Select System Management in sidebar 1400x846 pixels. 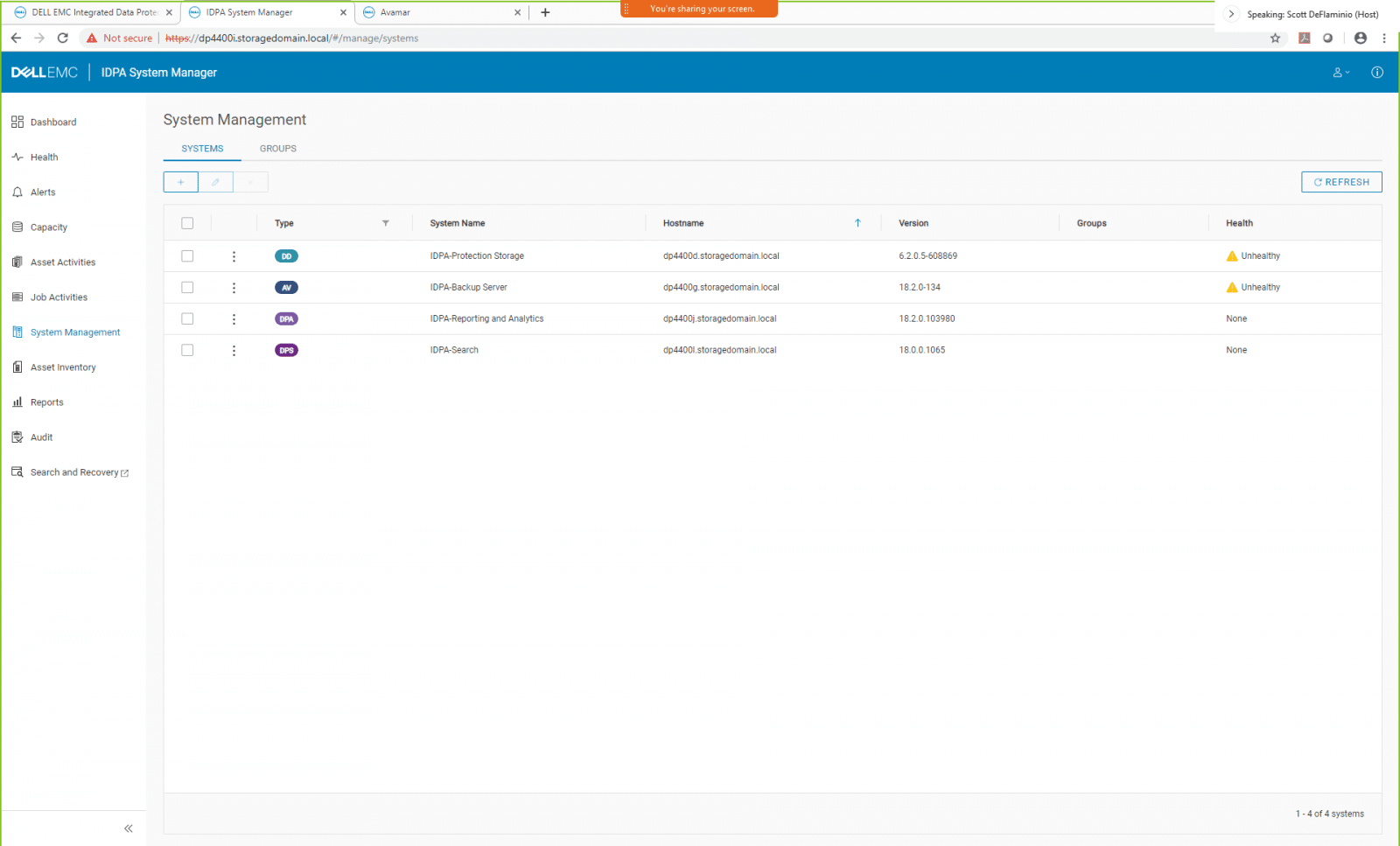66,332
